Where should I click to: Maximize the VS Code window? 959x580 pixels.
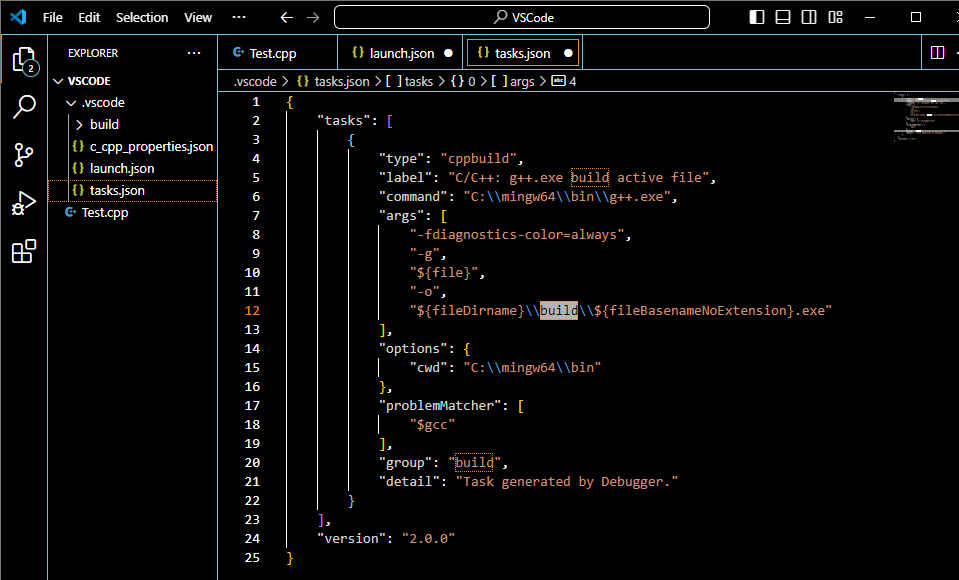tap(916, 17)
